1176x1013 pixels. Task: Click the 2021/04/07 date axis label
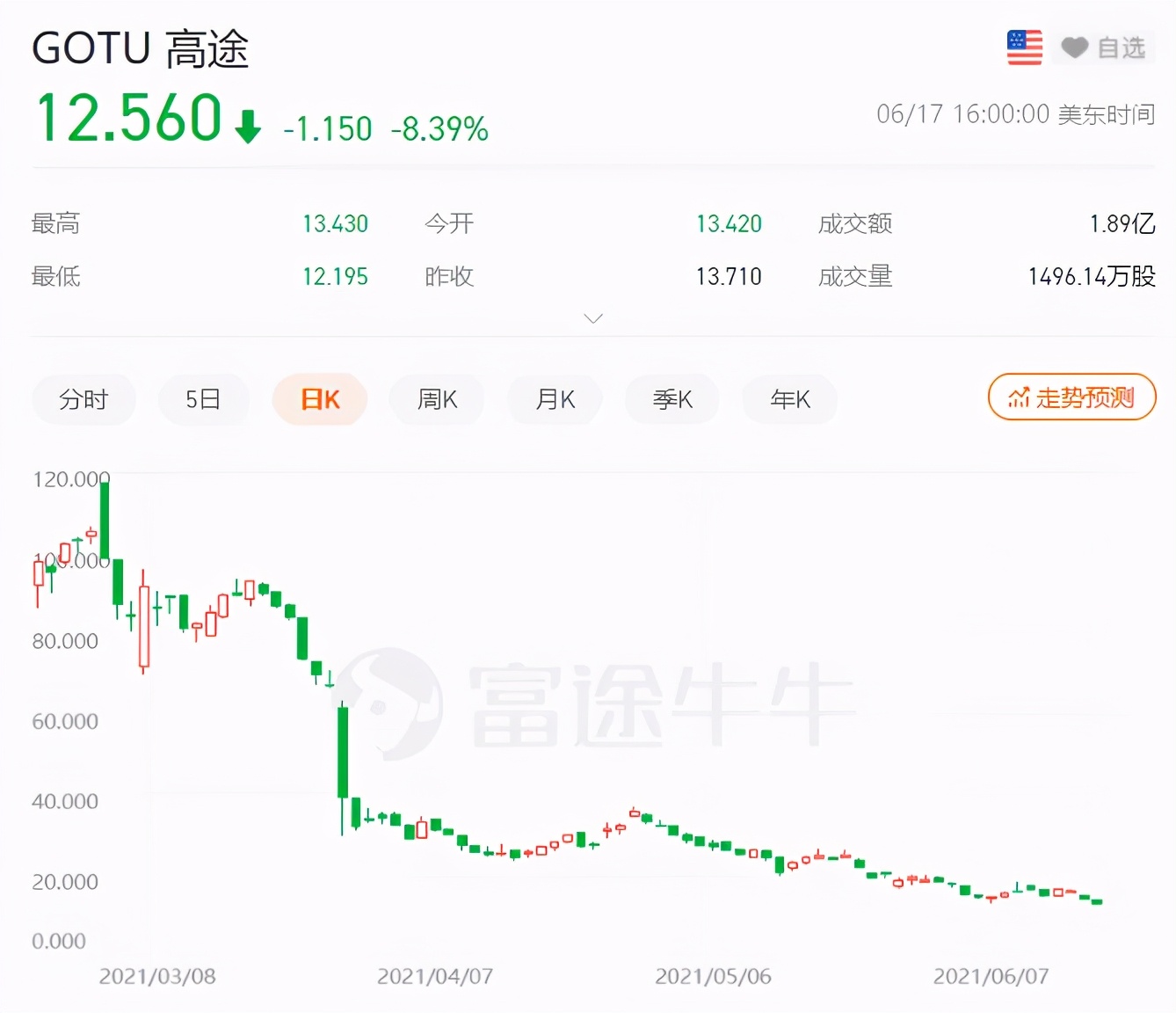435,977
